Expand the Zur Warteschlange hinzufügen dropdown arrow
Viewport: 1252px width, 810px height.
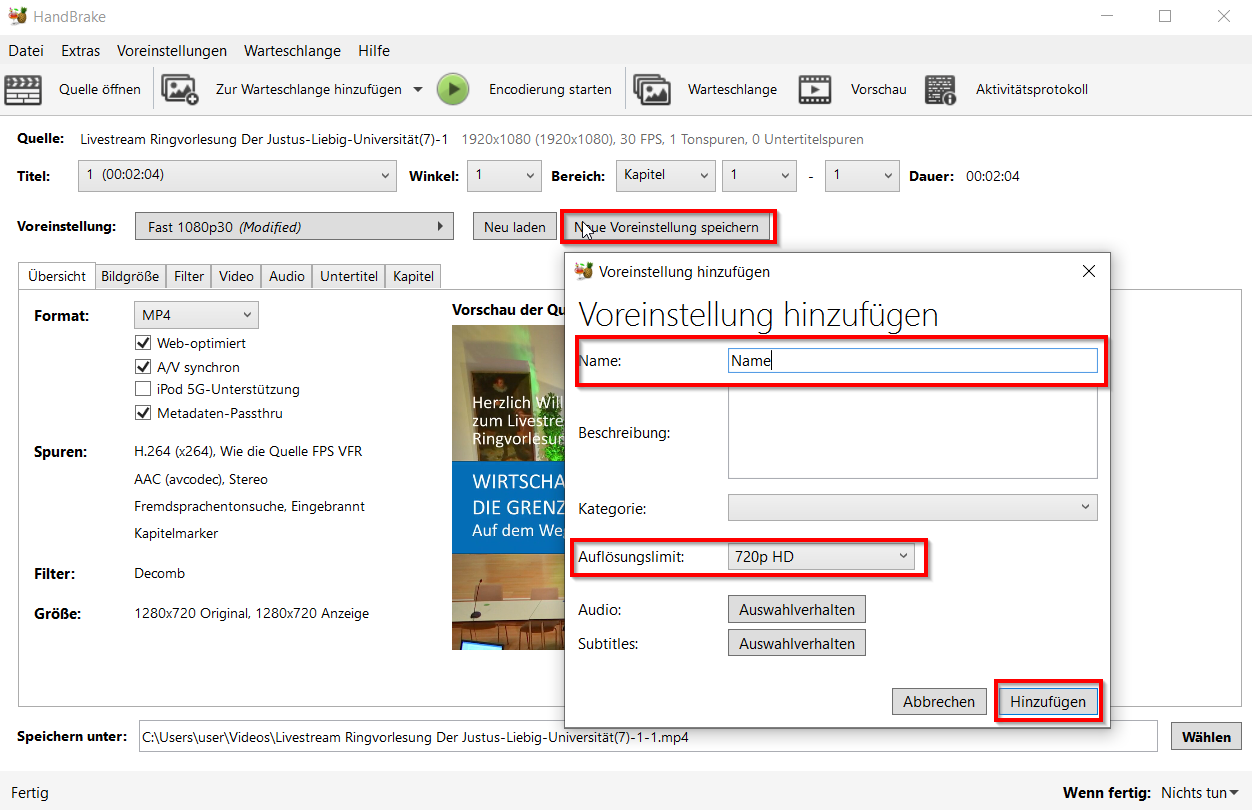click(x=420, y=90)
